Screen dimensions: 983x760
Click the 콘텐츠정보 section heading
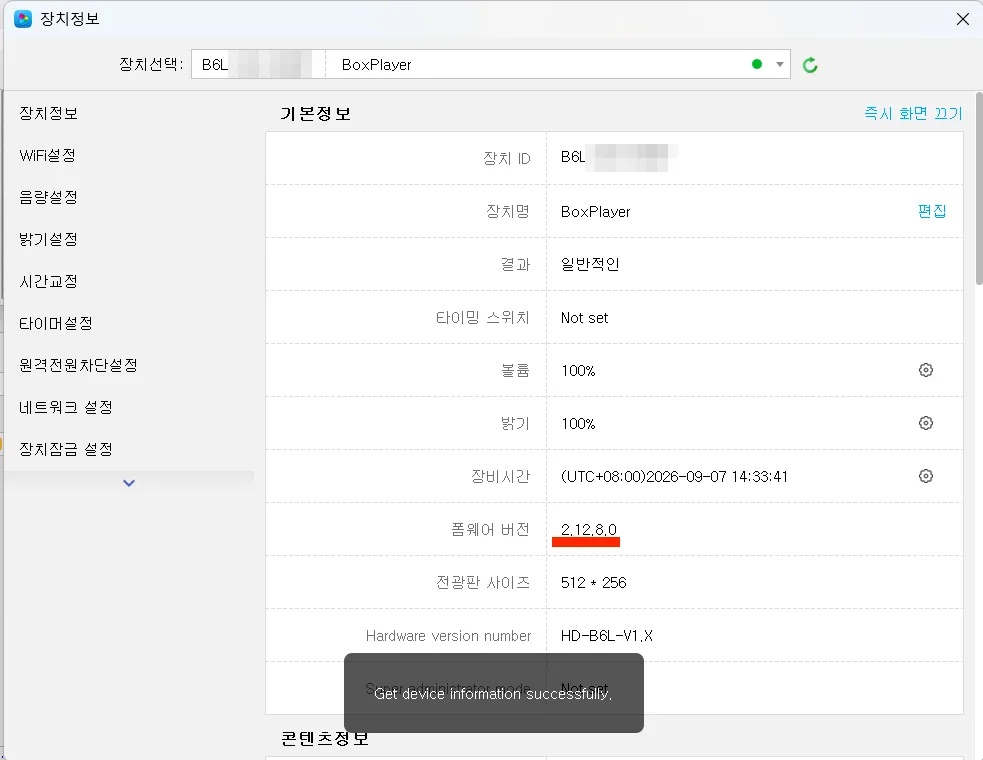coord(325,739)
